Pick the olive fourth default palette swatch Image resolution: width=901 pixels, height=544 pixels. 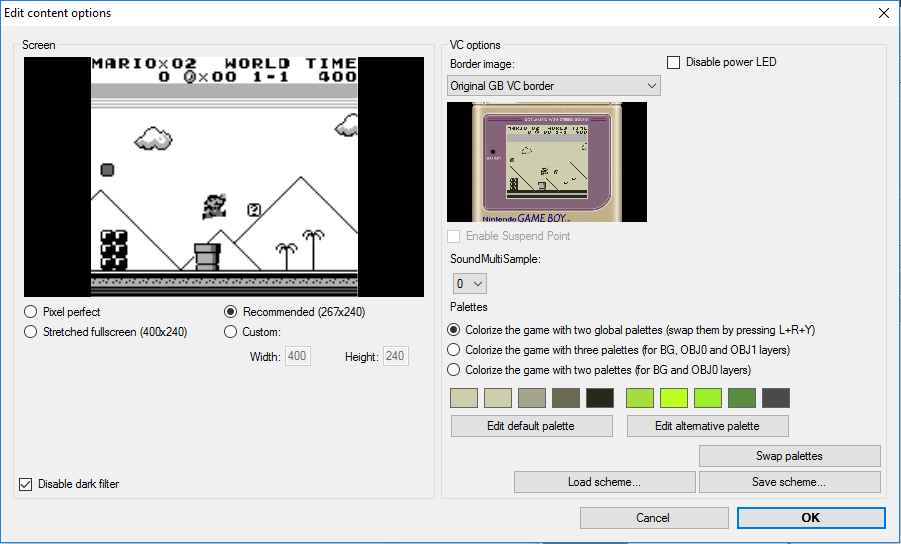[x=566, y=398]
